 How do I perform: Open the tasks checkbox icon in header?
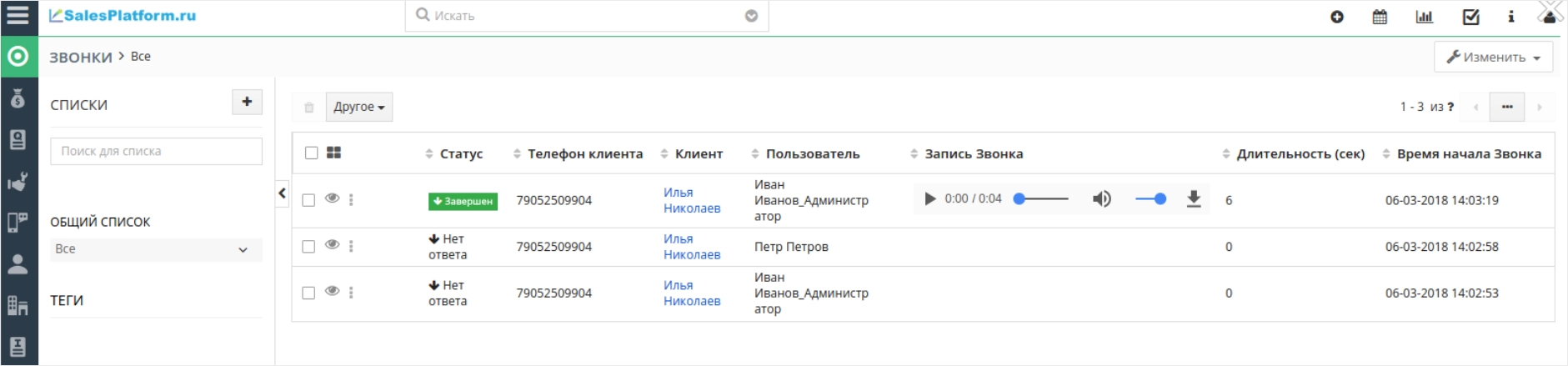pos(1471,17)
